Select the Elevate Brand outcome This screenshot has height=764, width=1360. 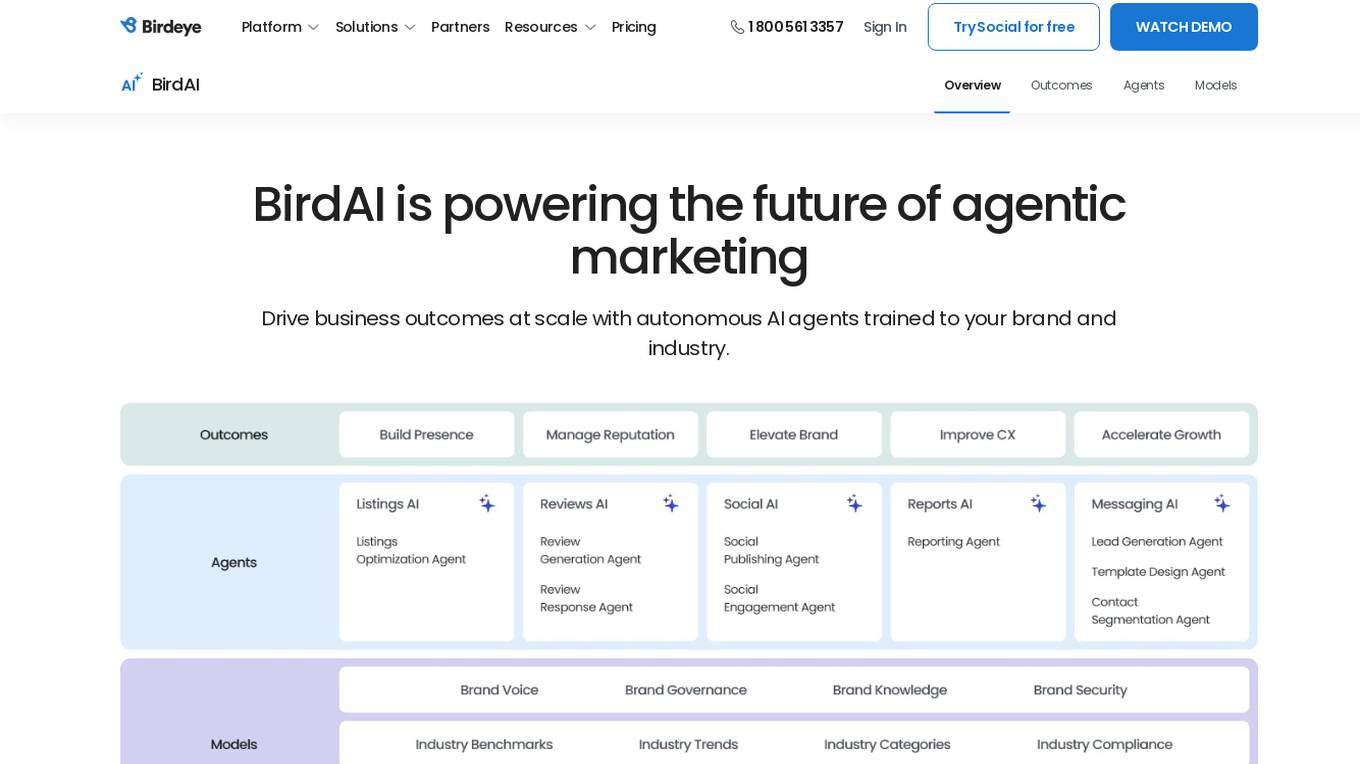click(794, 435)
